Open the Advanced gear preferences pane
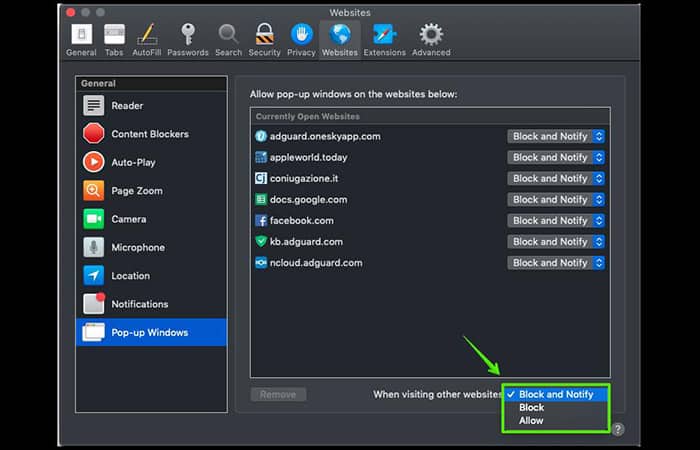The width and height of the screenshot is (700, 450). 431,40
